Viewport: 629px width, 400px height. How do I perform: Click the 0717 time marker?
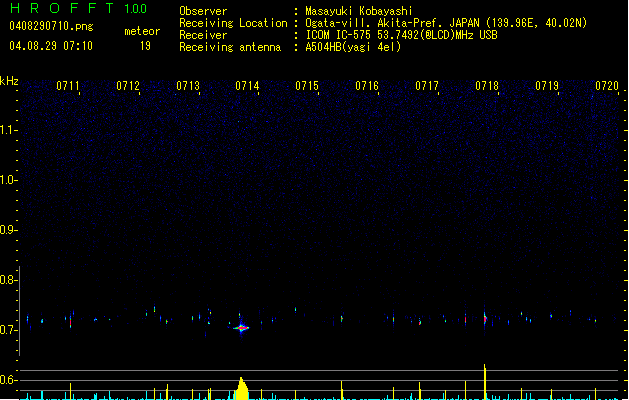click(x=427, y=86)
